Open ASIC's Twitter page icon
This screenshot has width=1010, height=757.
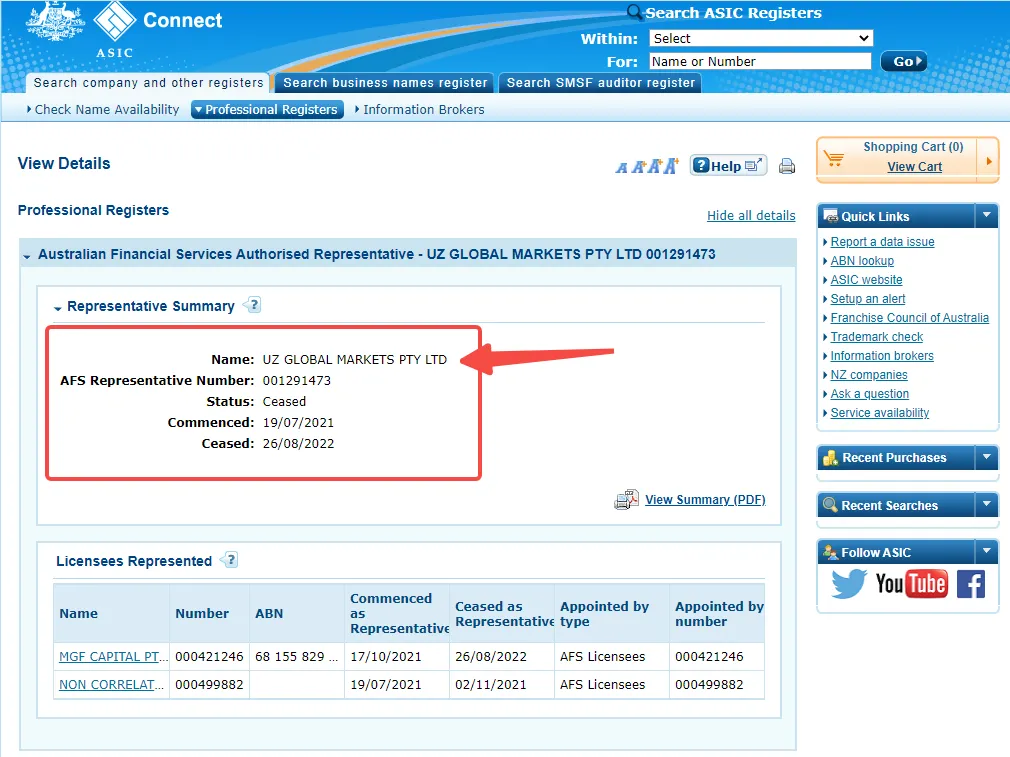coord(848,584)
